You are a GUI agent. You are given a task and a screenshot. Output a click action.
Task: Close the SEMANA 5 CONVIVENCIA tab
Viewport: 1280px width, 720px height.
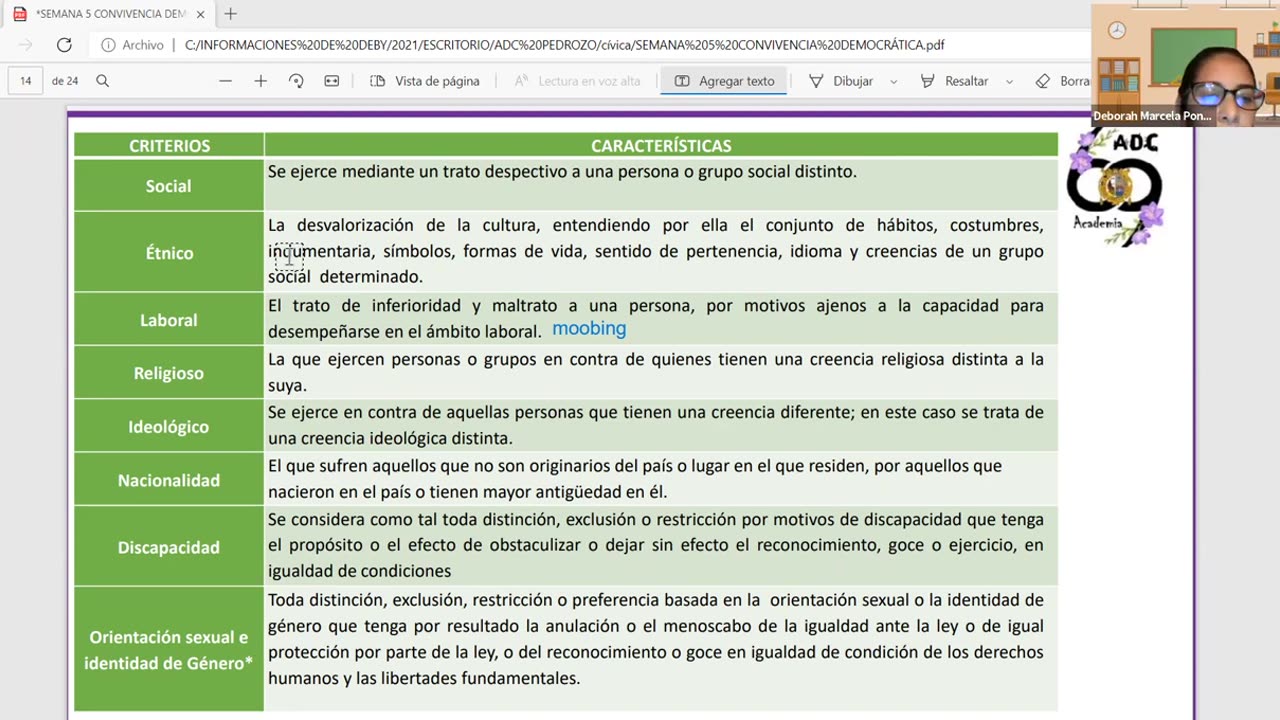[200, 14]
